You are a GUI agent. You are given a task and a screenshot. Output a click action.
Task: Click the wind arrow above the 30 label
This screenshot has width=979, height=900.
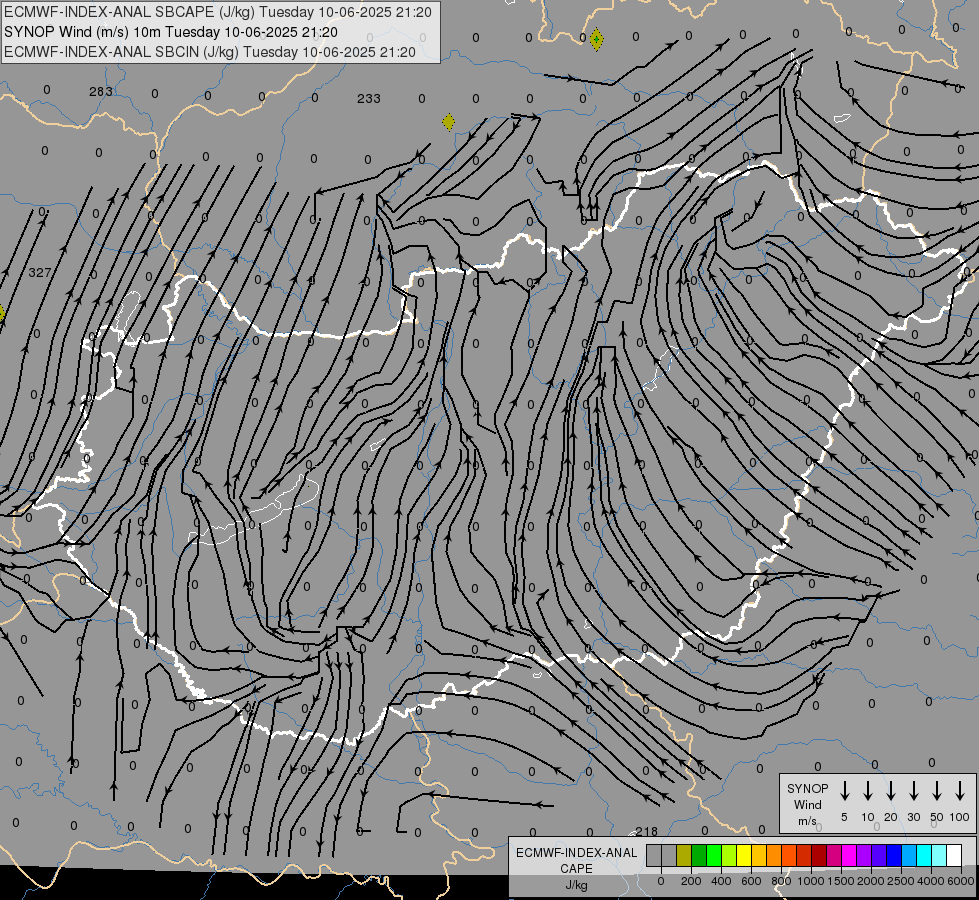tap(913, 791)
